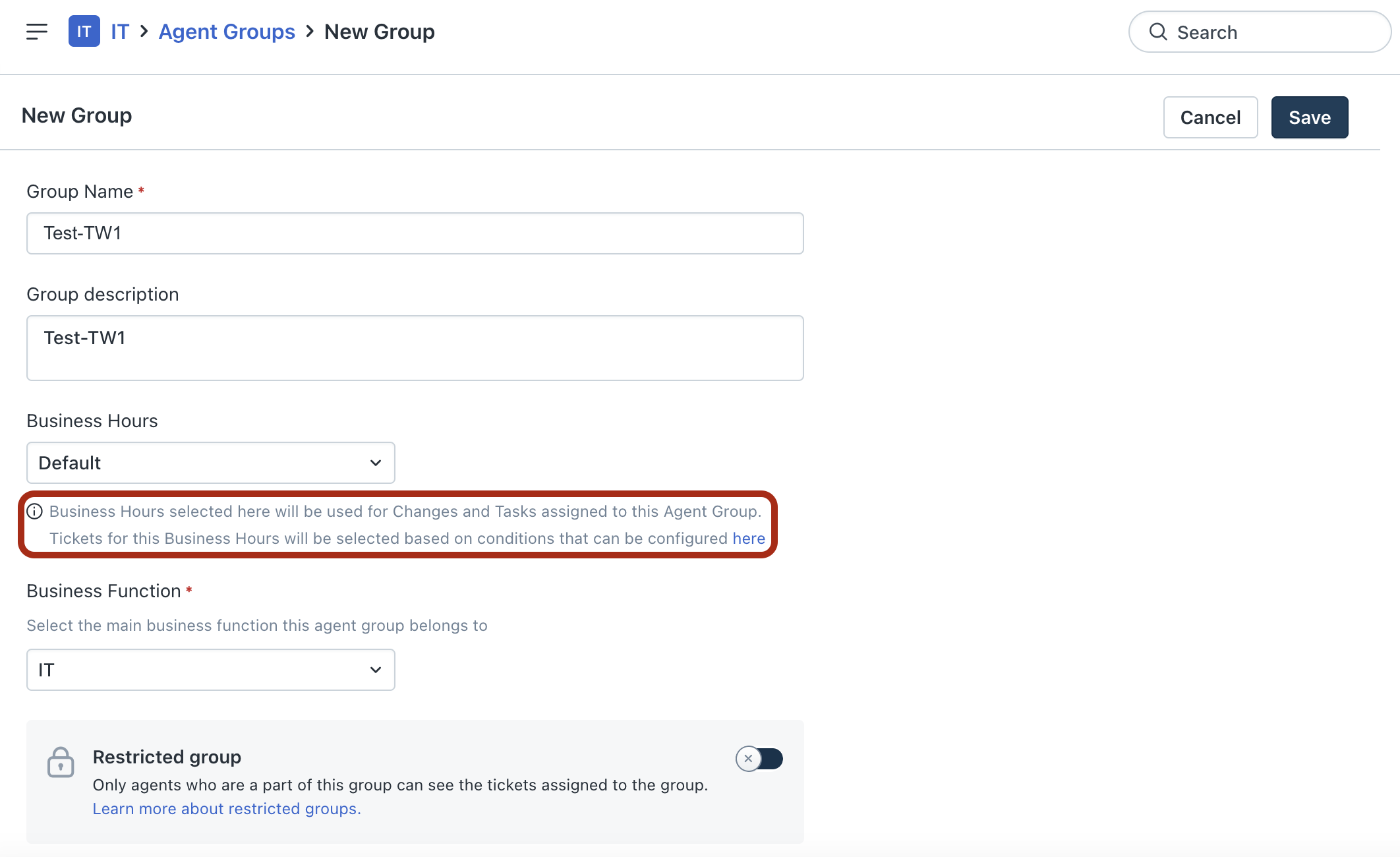
Task: Click the chevron before New Group breadcrumb
Action: point(310,32)
